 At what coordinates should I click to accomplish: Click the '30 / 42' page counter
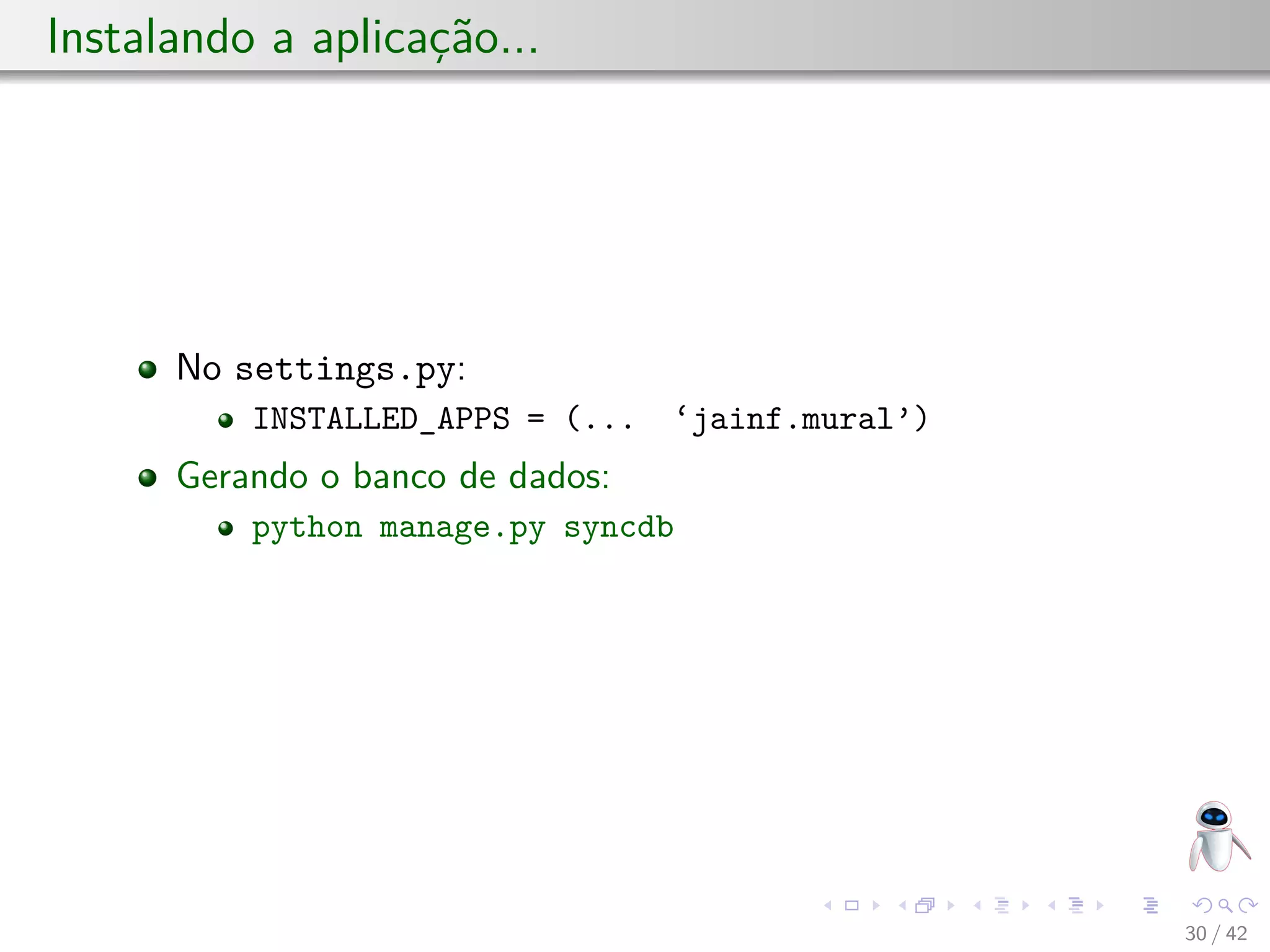click(x=1216, y=933)
